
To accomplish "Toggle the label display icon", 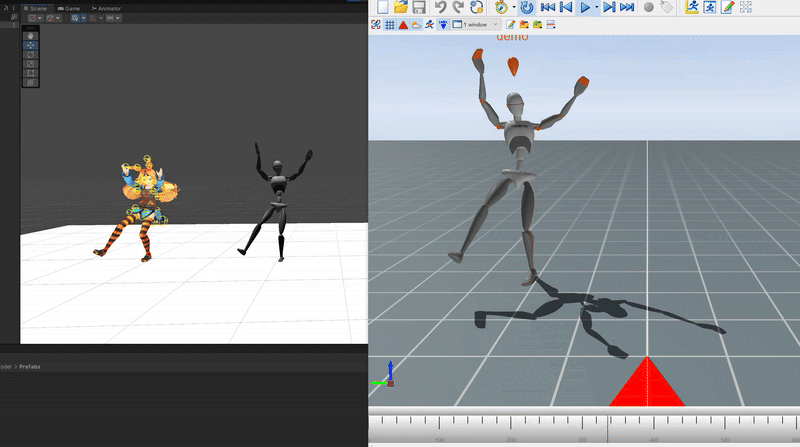I will click(x=443, y=24).
